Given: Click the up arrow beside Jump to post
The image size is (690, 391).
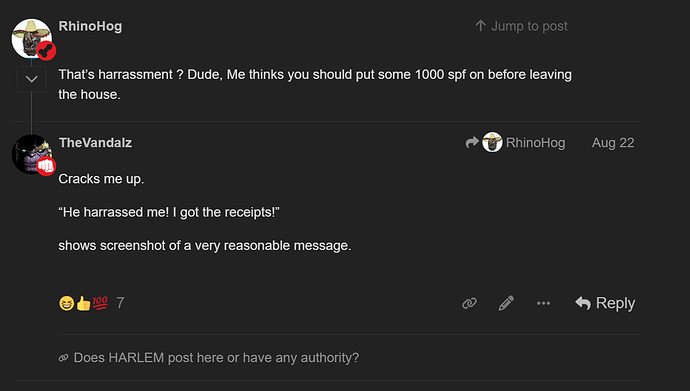Looking at the screenshot, I should point(481,26).
